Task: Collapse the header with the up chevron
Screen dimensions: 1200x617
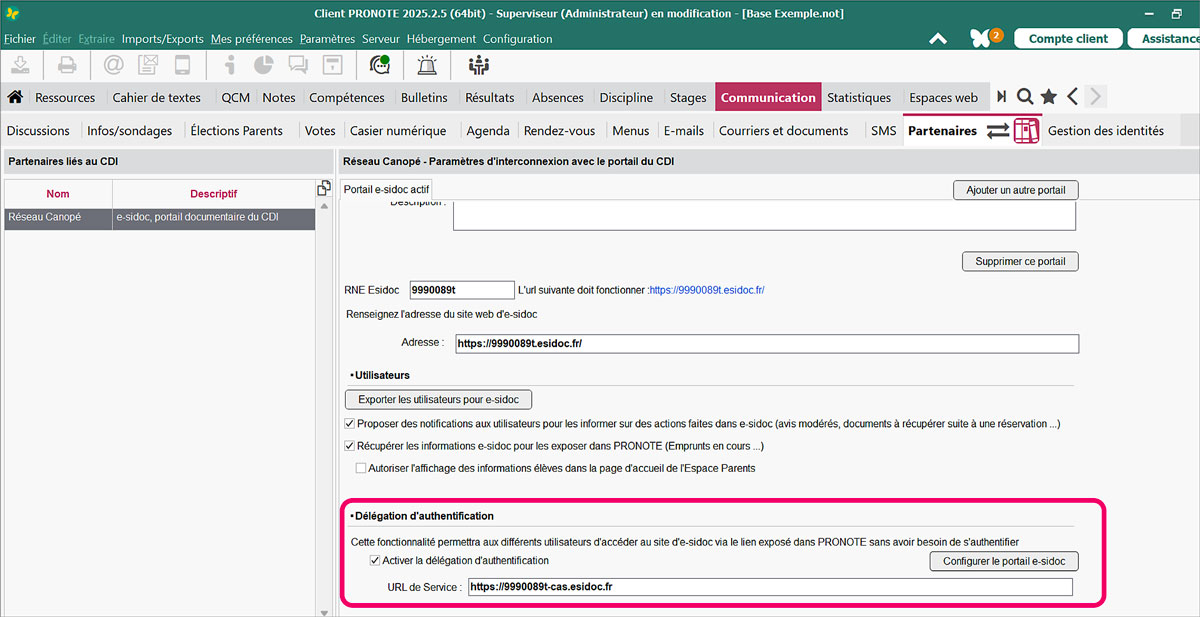Action: [x=938, y=39]
